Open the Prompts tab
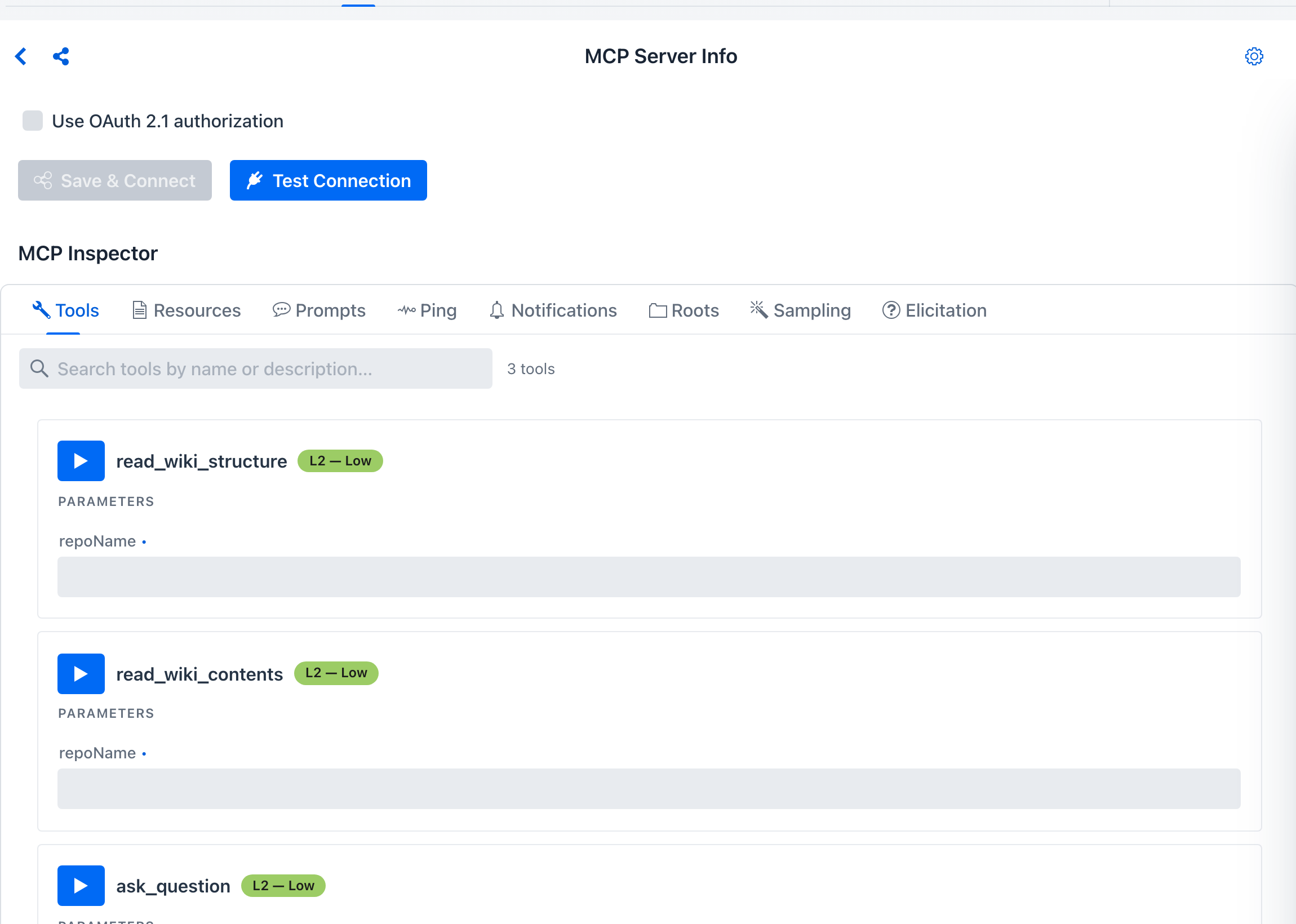1296x924 pixels. [318, 310]
